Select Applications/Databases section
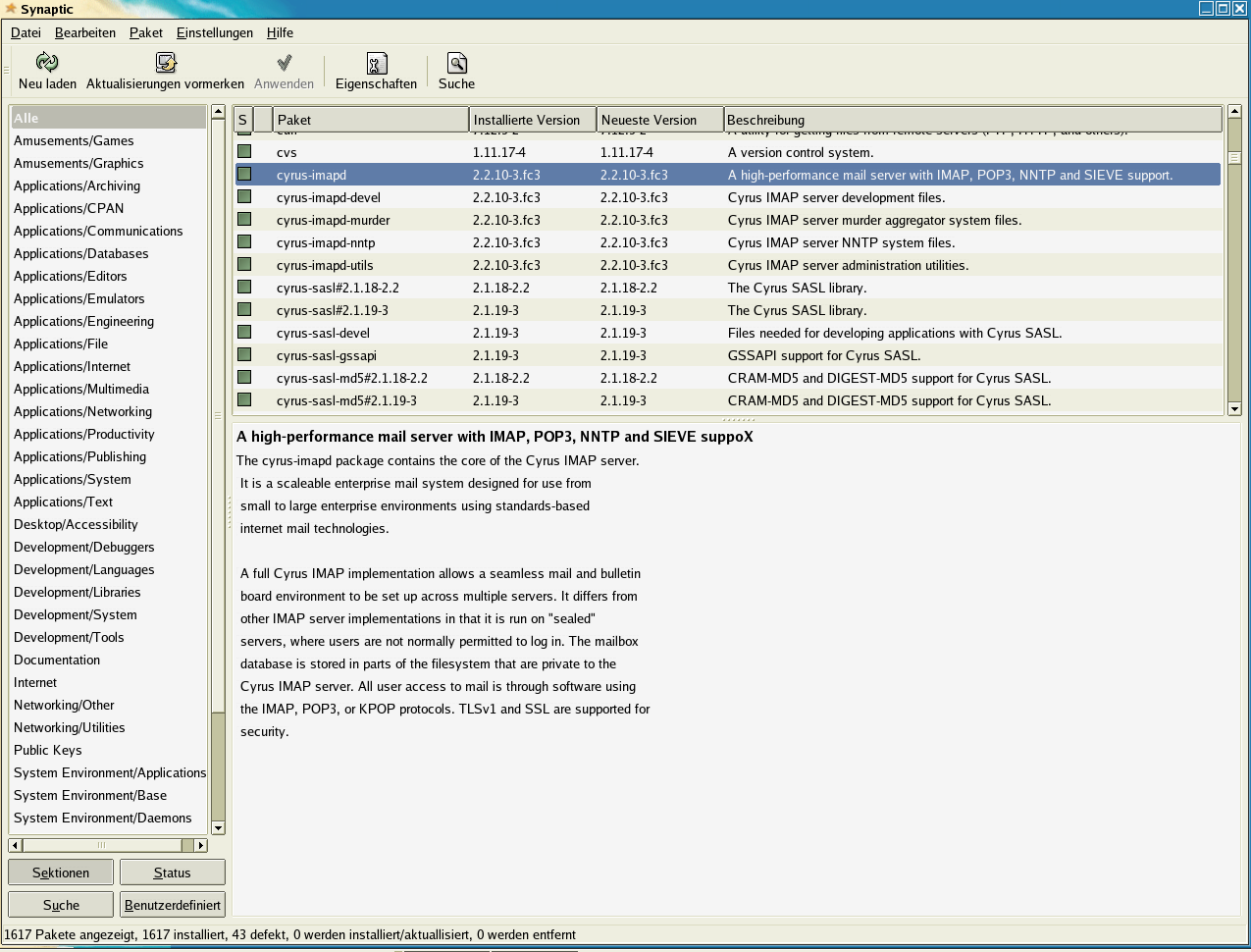Viewport: 1251px width, 952px height. (109, 253)
